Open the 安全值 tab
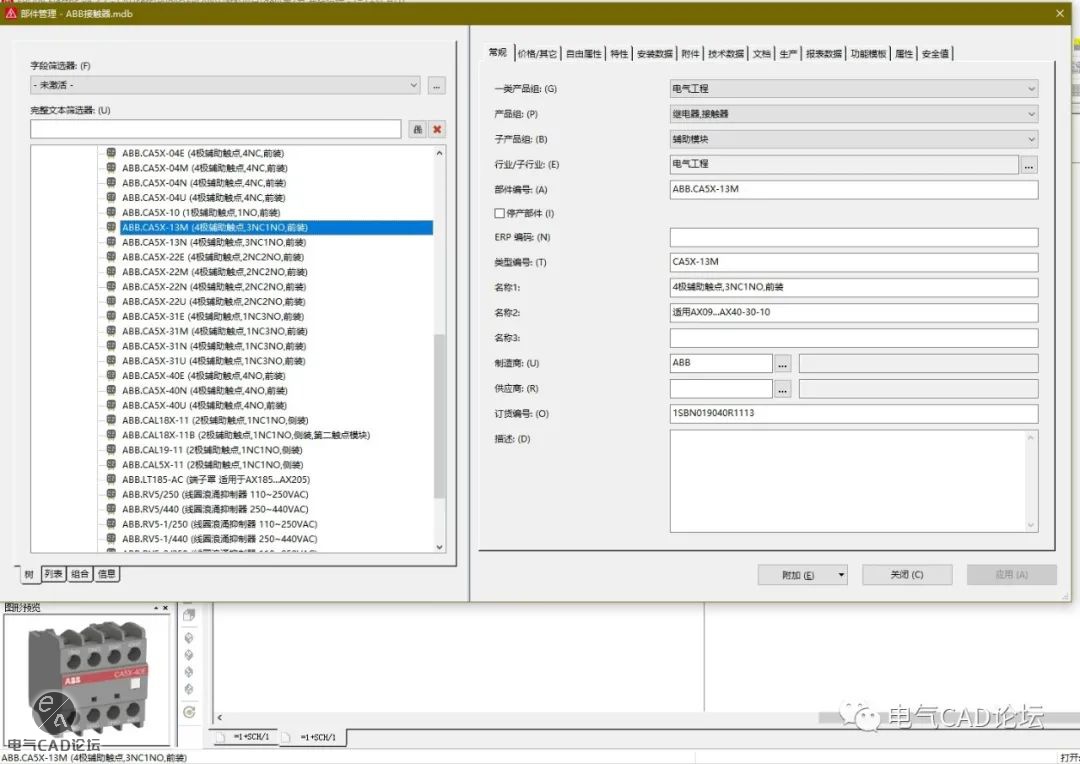Image resolution: width=1080 pixels, height=764 pixels. click(x=935, y=54)
